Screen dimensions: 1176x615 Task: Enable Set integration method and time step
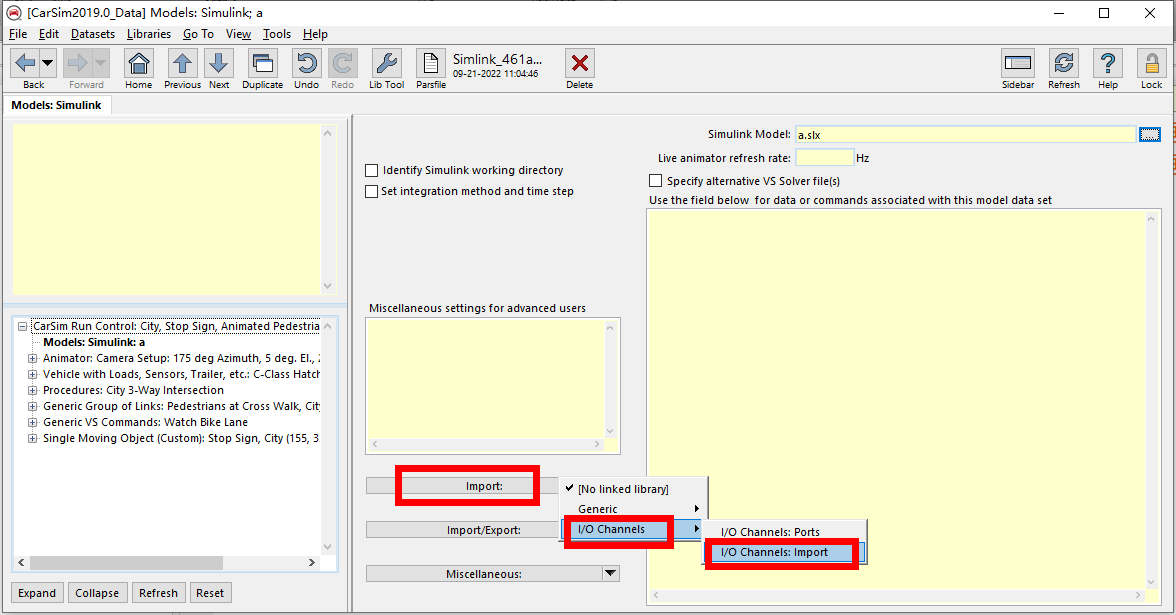(371, 191)
